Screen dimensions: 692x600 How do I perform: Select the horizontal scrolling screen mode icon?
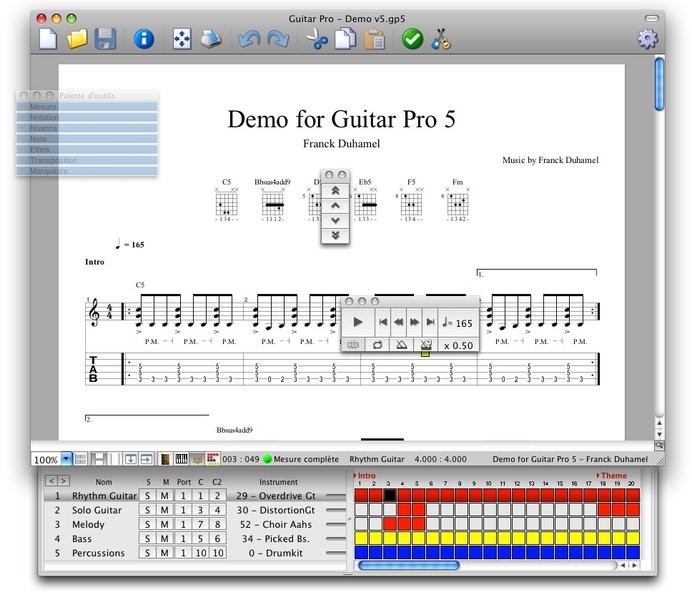coord(147,459)
